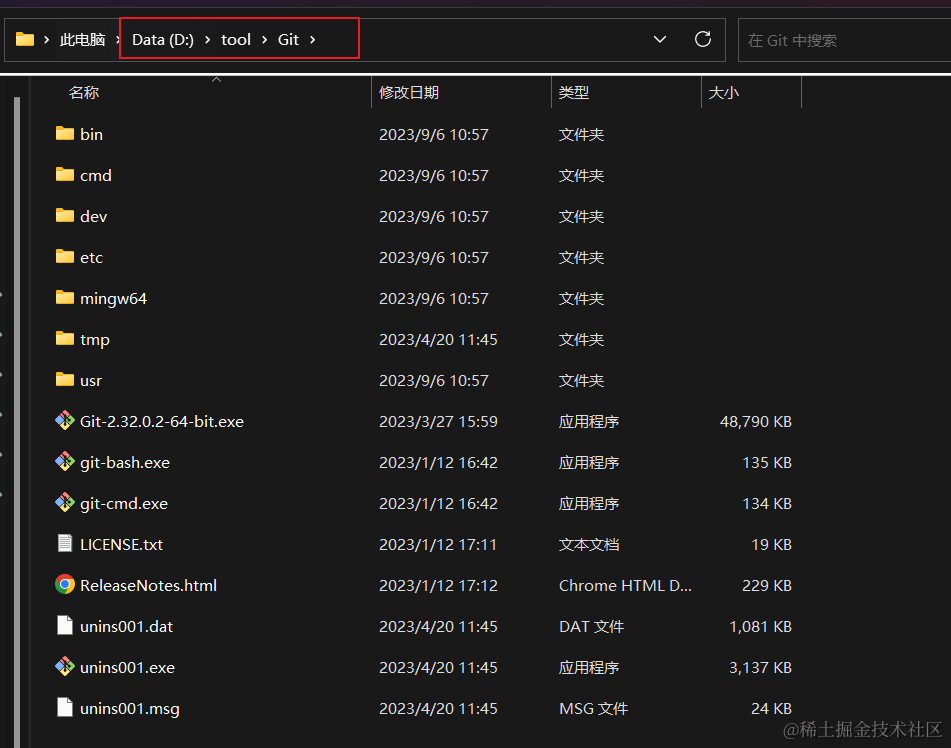Viewport: 951px width, 748px height.
Task: Open the tmp folder
Action: click(94, 339)
